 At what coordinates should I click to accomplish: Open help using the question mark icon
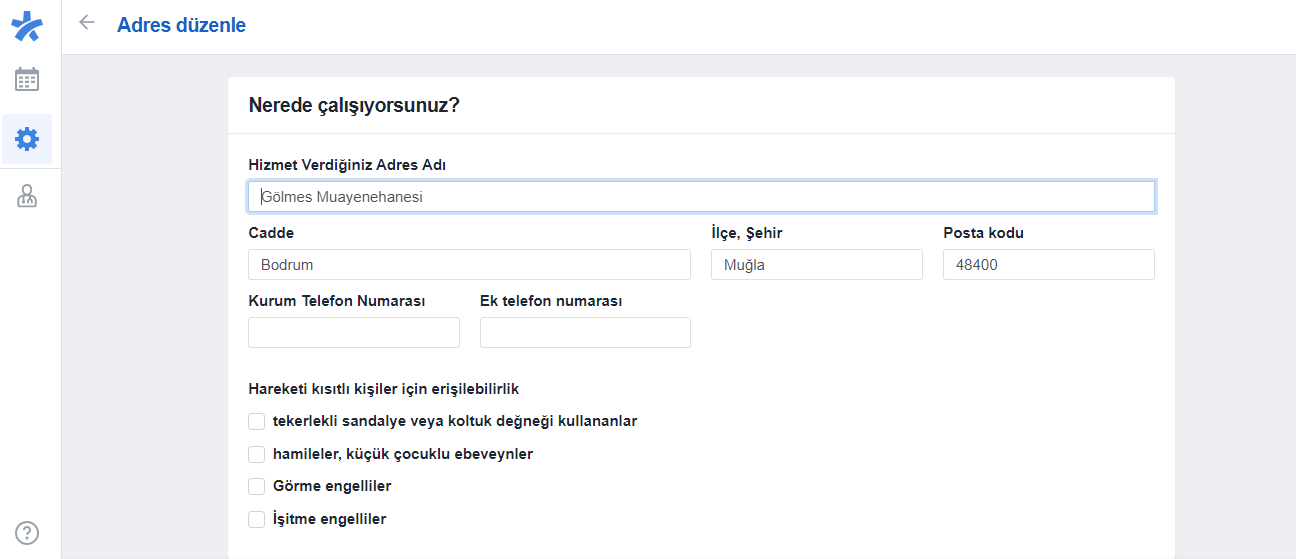click(x=27, y=532)
